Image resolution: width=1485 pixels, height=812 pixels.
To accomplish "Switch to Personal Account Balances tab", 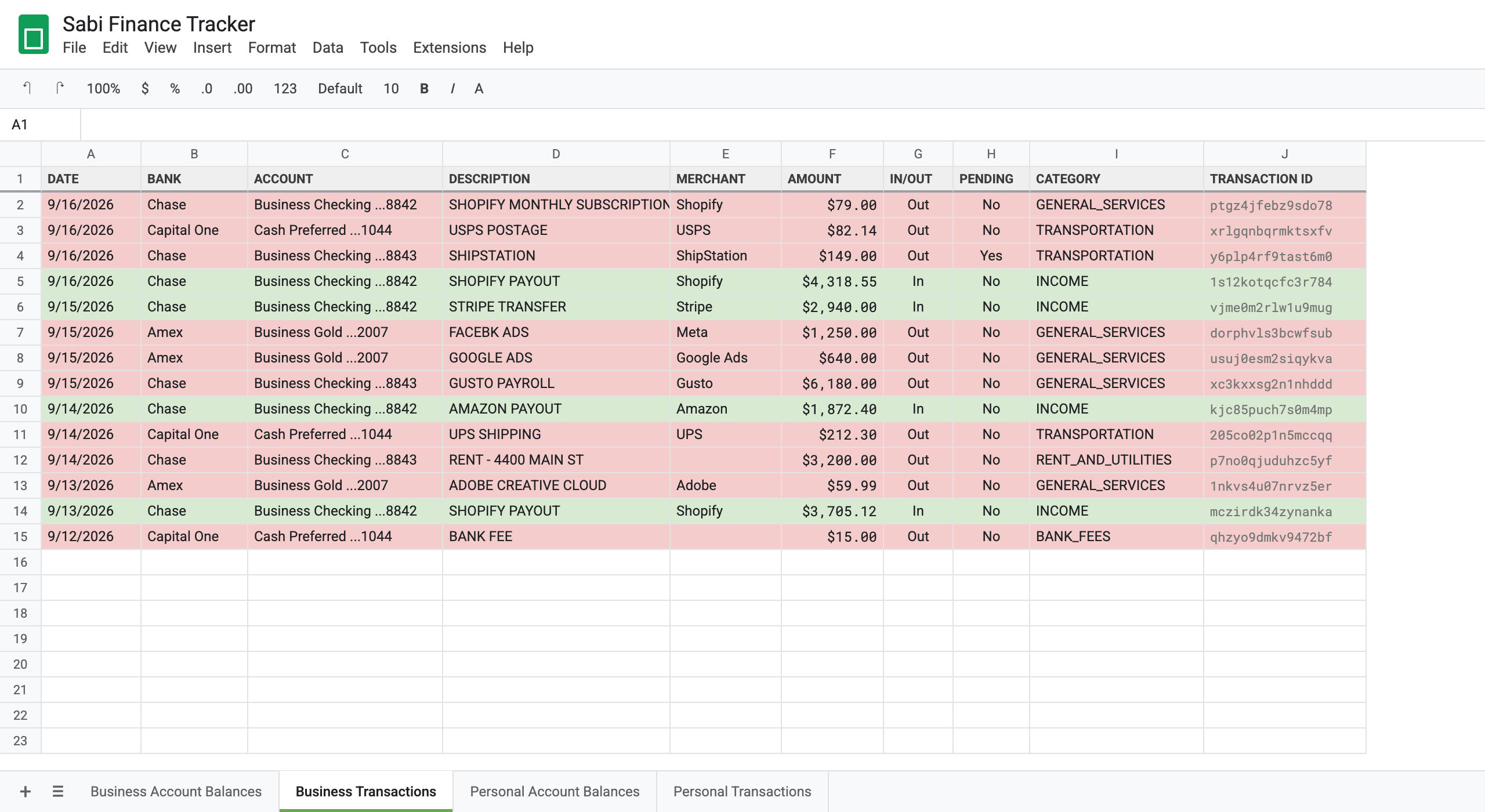I will coord(555,791).
